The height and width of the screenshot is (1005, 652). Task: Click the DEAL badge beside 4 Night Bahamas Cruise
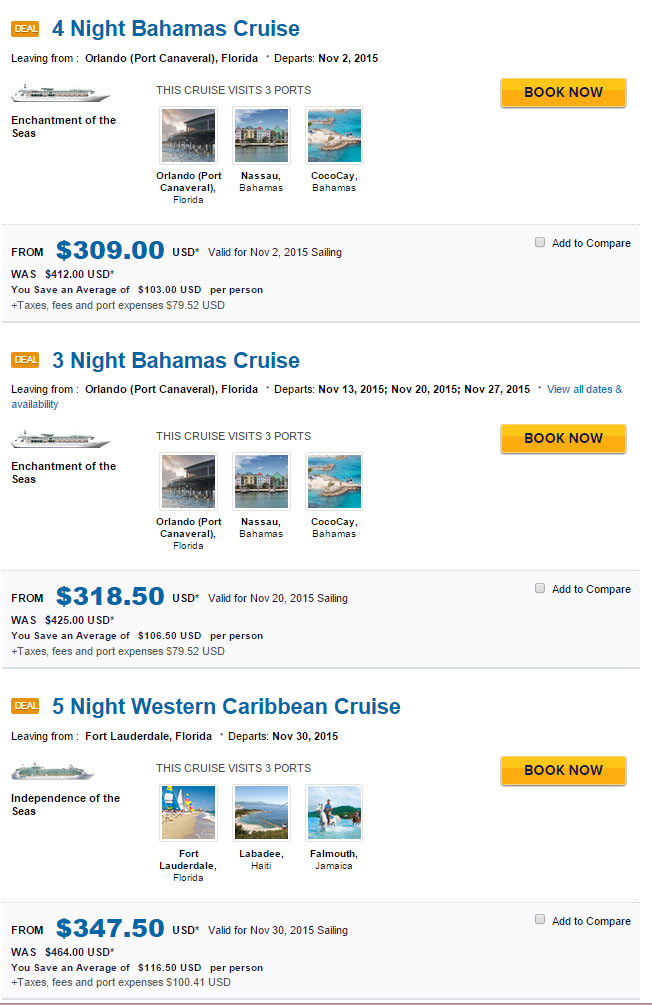tap(26, 29)
